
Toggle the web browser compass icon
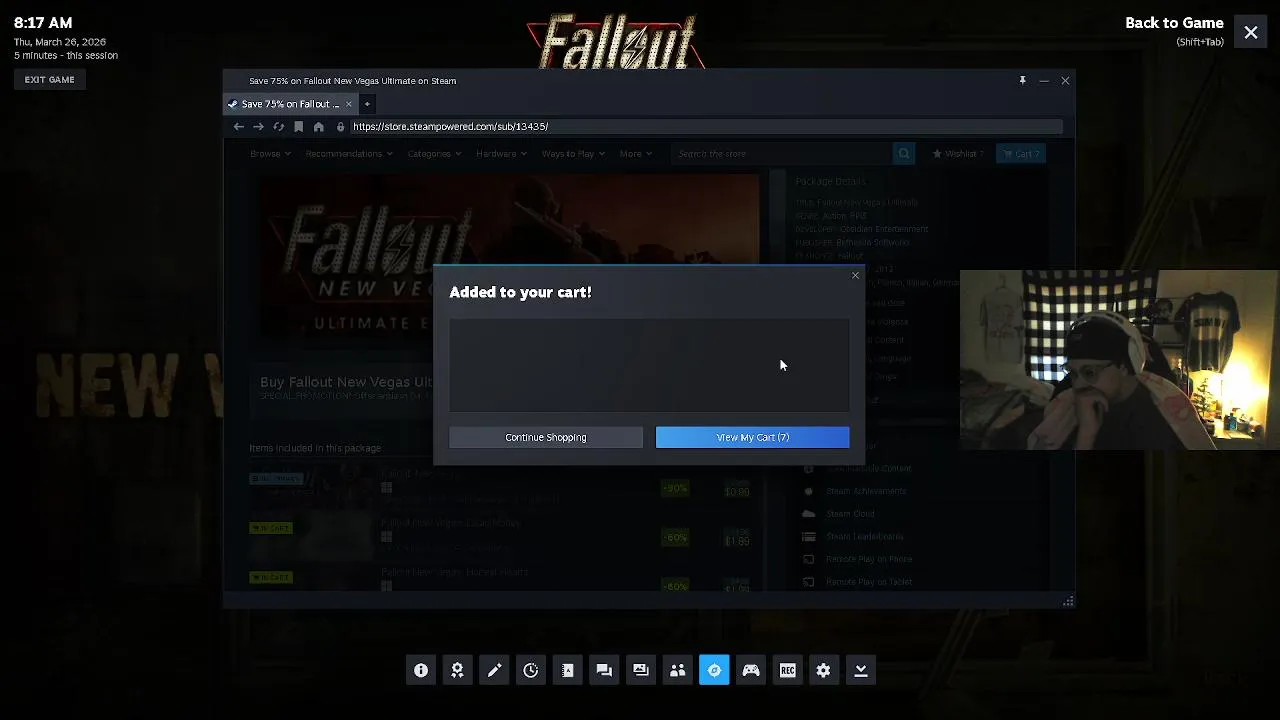[x=714, y=670]
